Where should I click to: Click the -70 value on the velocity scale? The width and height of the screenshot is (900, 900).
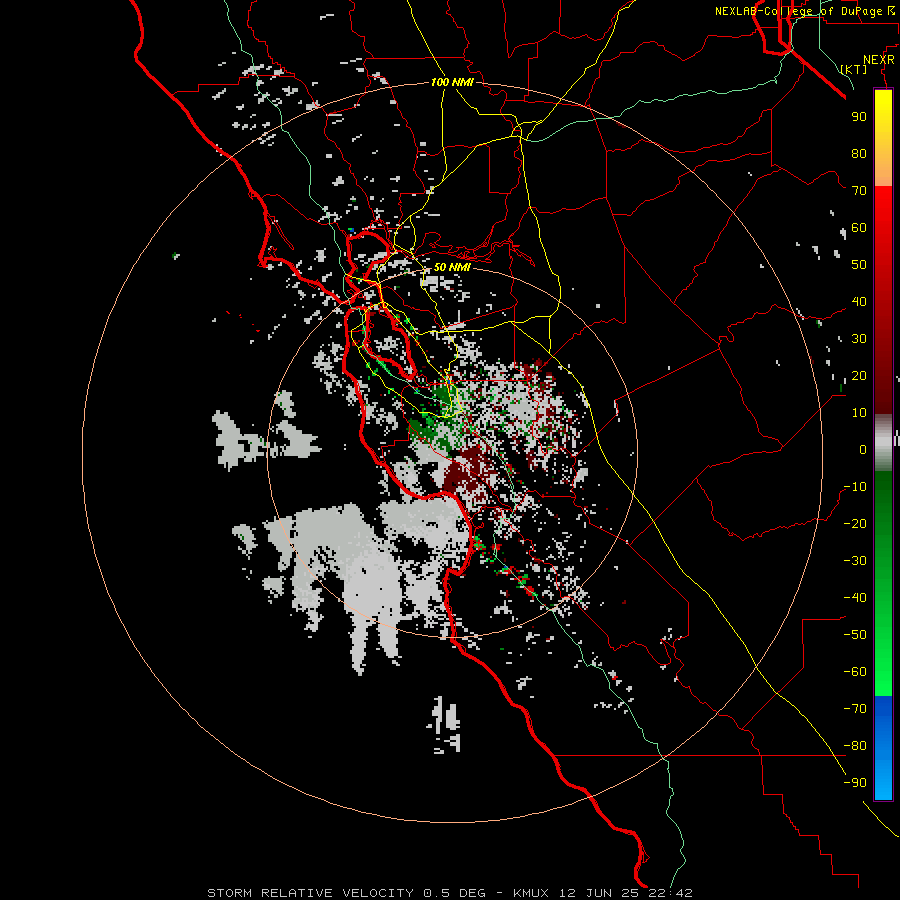(855, 709)
